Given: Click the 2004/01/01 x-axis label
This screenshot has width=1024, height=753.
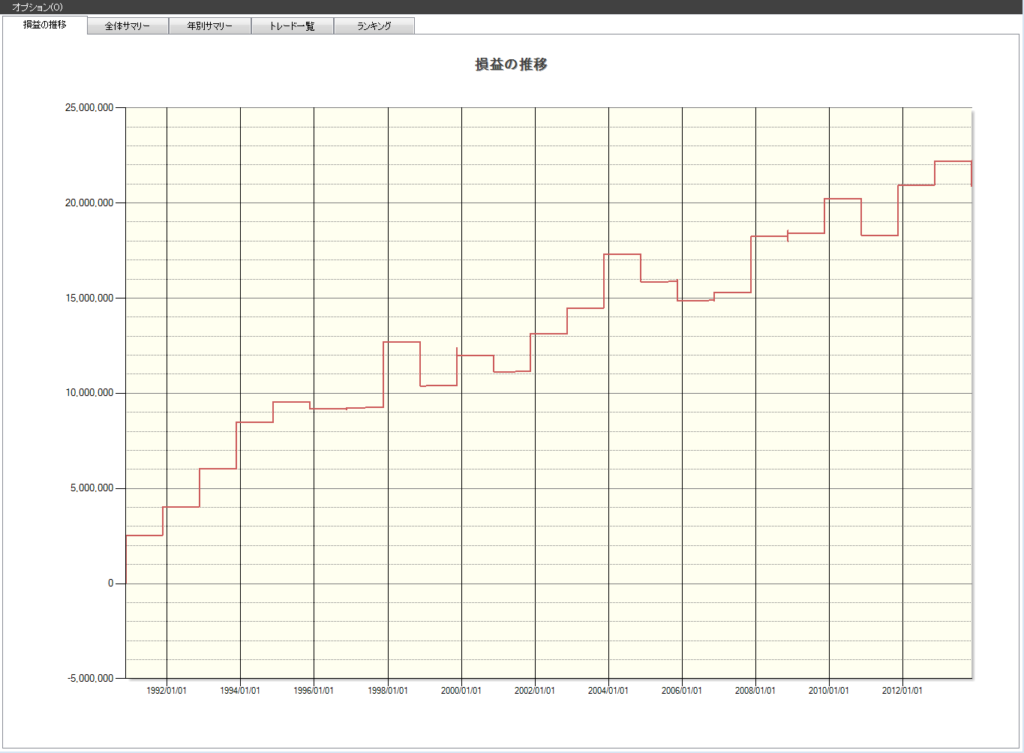Looking at the screenshot, I should click(x=608, y=691).
